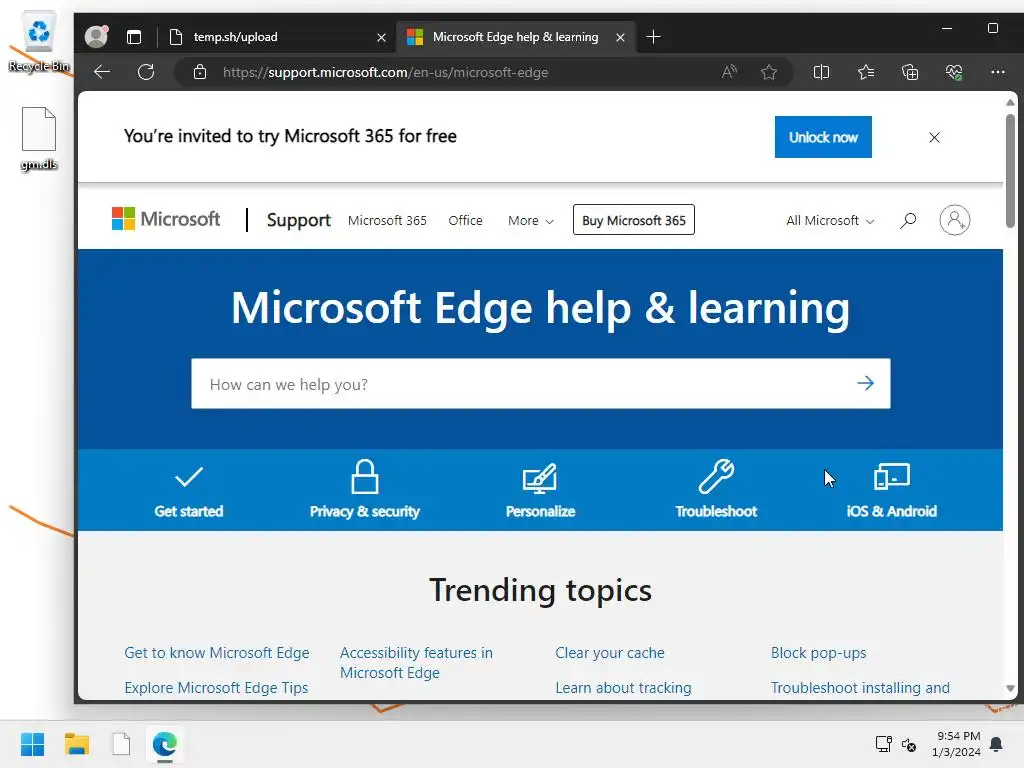
Task: Click the scrollbar down arrow
Action: (x=1010, y=688)
